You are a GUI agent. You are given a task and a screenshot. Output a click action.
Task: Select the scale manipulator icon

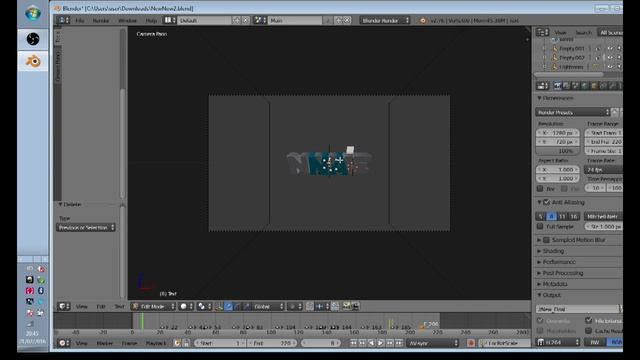[x=247, y=306]
